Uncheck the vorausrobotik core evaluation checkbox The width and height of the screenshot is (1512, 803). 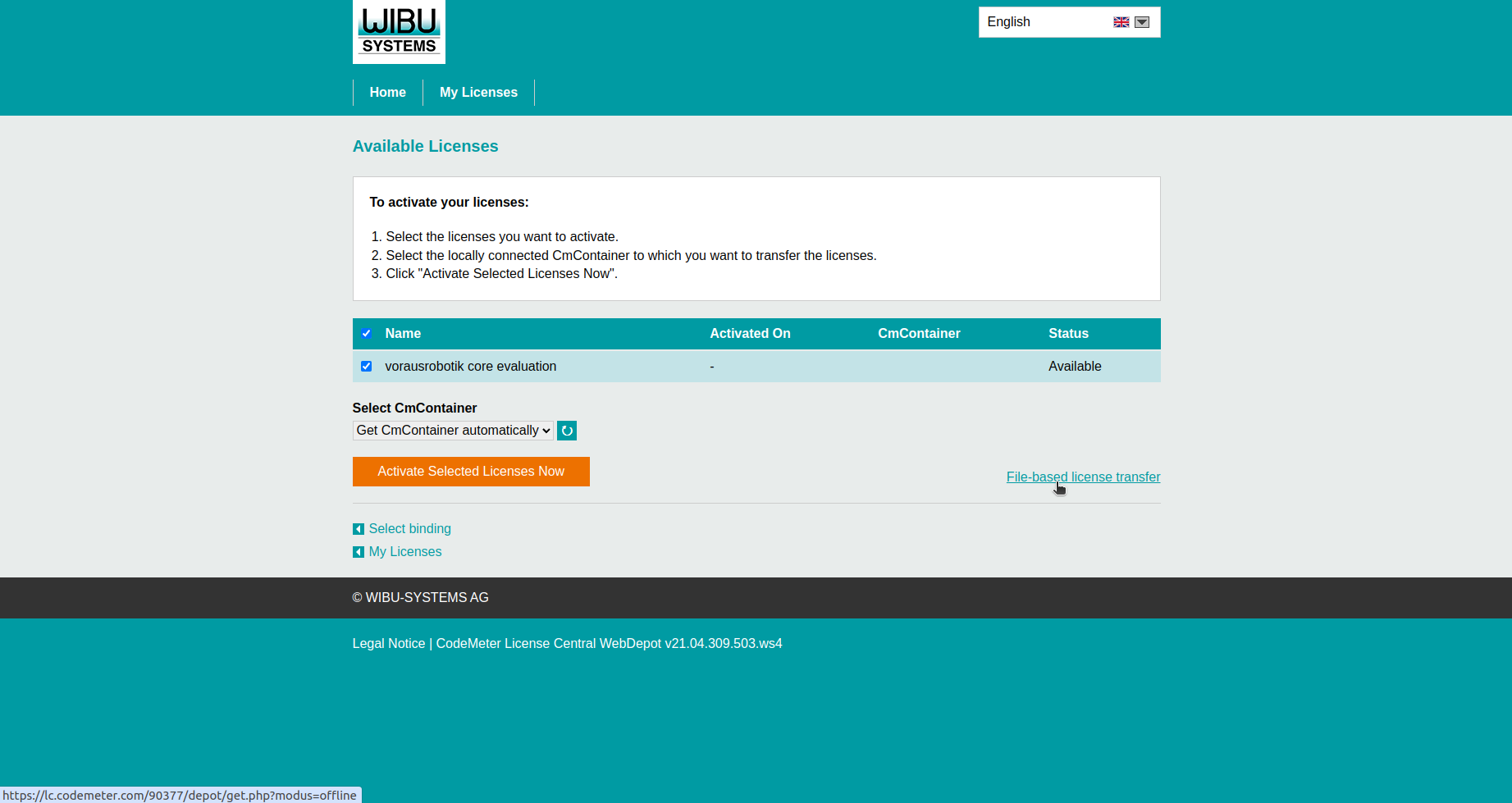(x=367, y=367)
